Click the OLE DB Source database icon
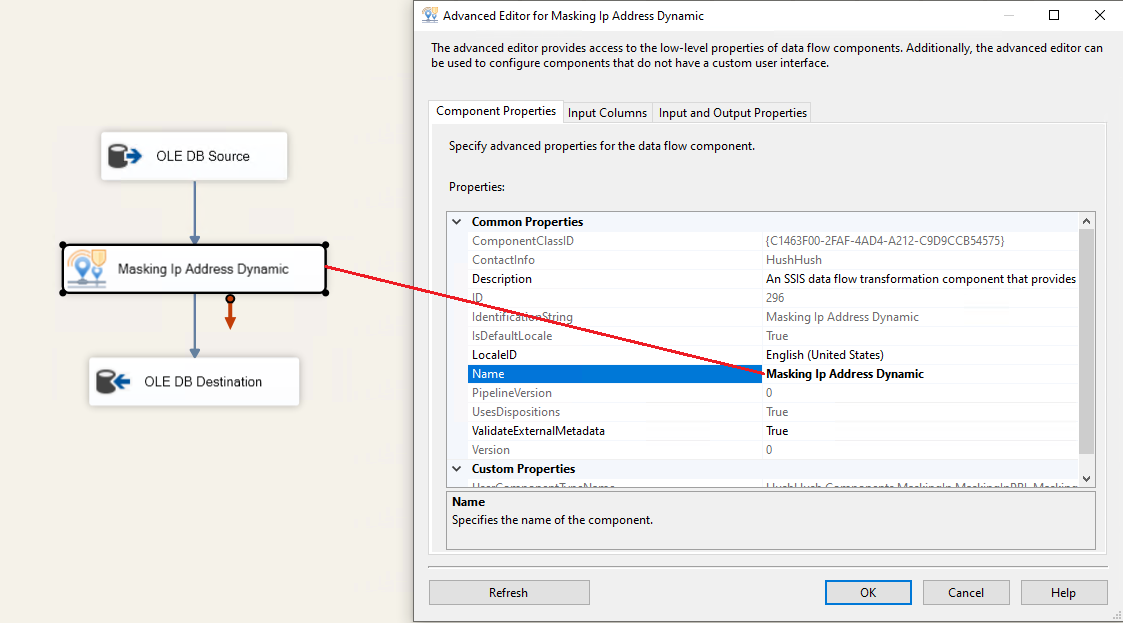 pos(125,157)
